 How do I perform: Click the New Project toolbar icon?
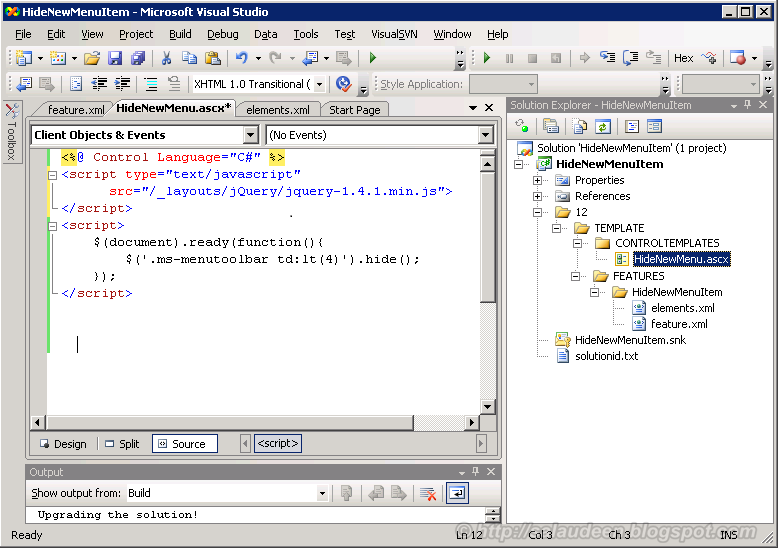click(x=23, y=58)
